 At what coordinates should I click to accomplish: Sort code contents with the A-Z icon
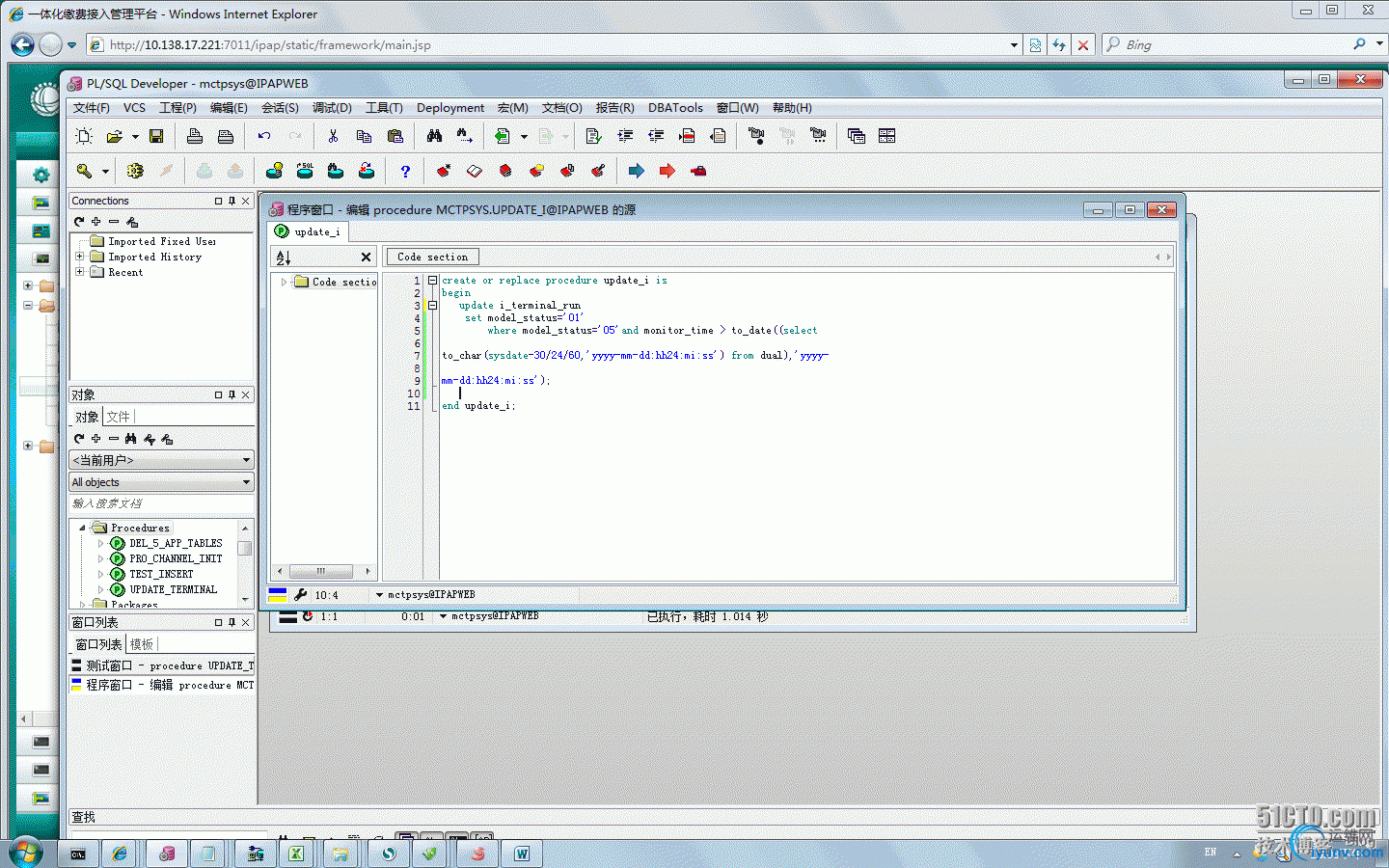284,258
